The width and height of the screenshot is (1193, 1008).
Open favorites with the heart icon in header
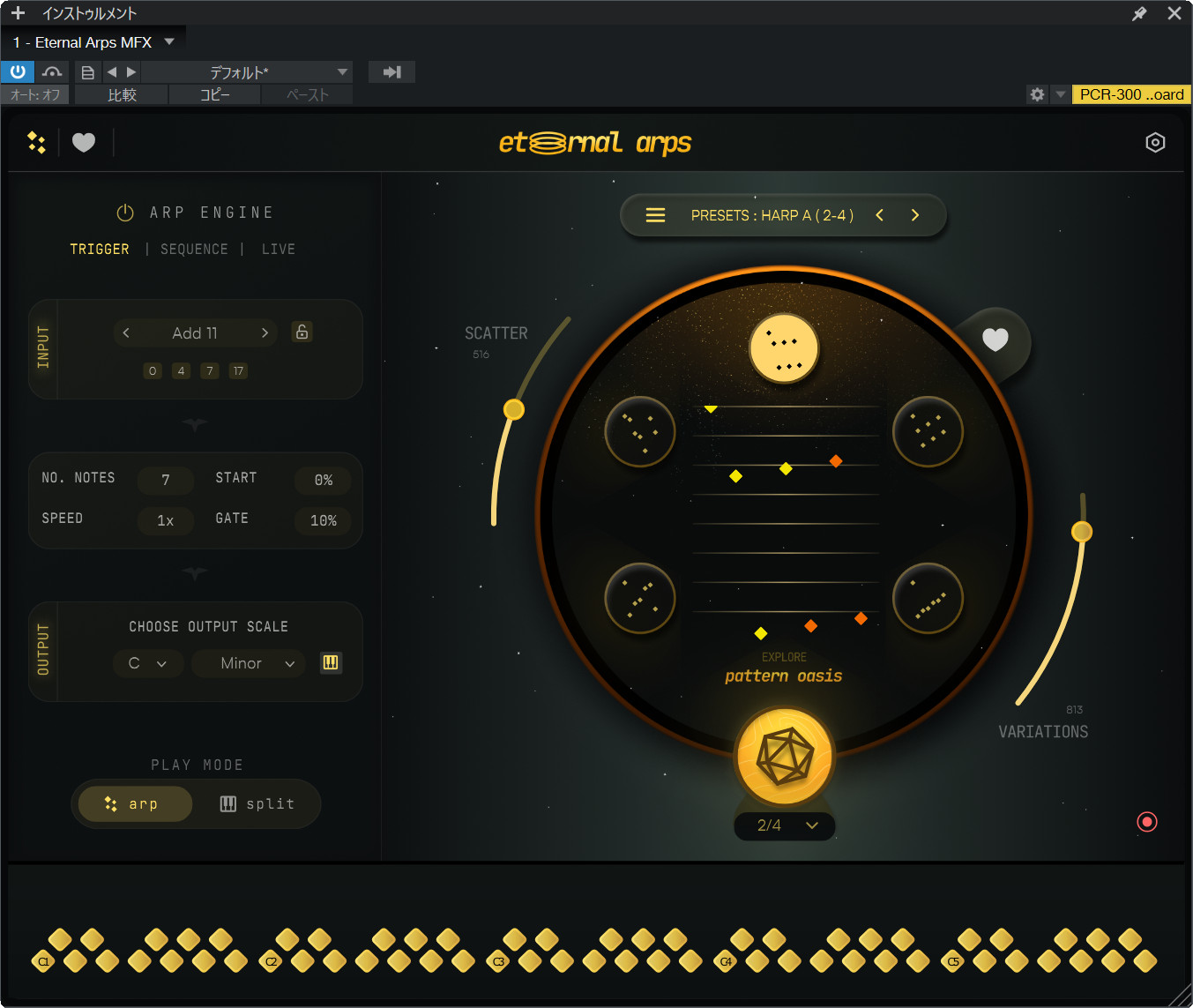tap(84, 142)
